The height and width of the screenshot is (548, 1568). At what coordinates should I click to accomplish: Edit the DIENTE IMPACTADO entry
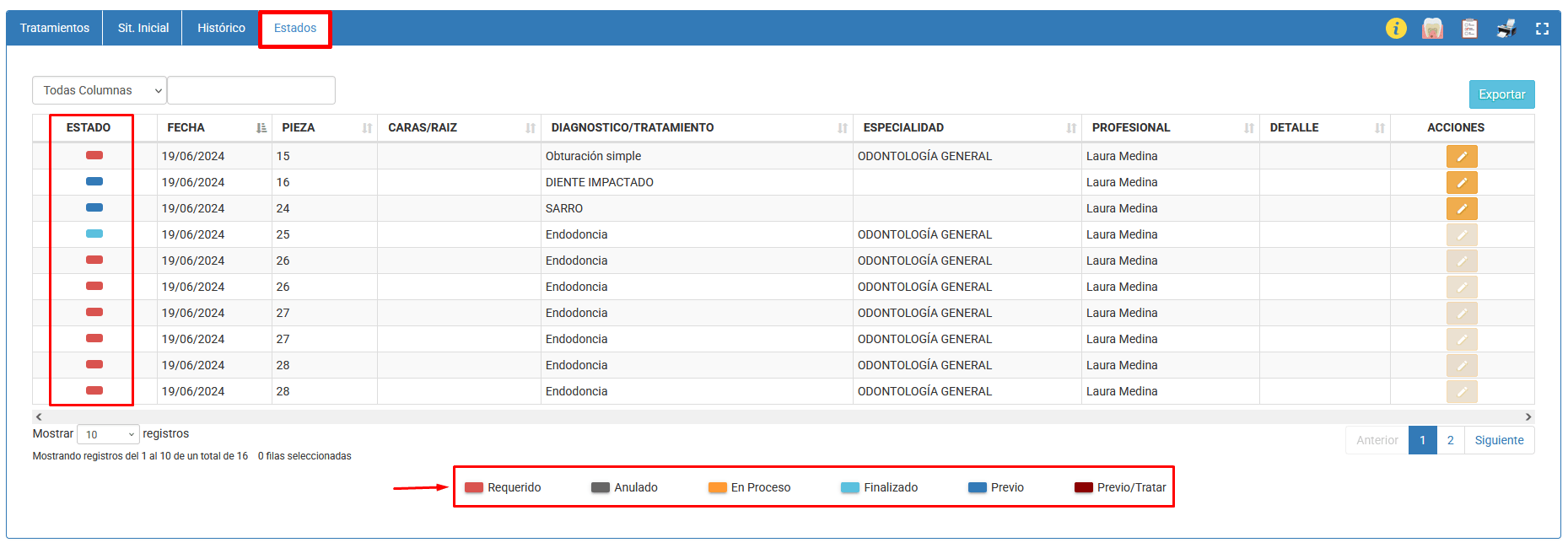click(x=1461, y=182)
